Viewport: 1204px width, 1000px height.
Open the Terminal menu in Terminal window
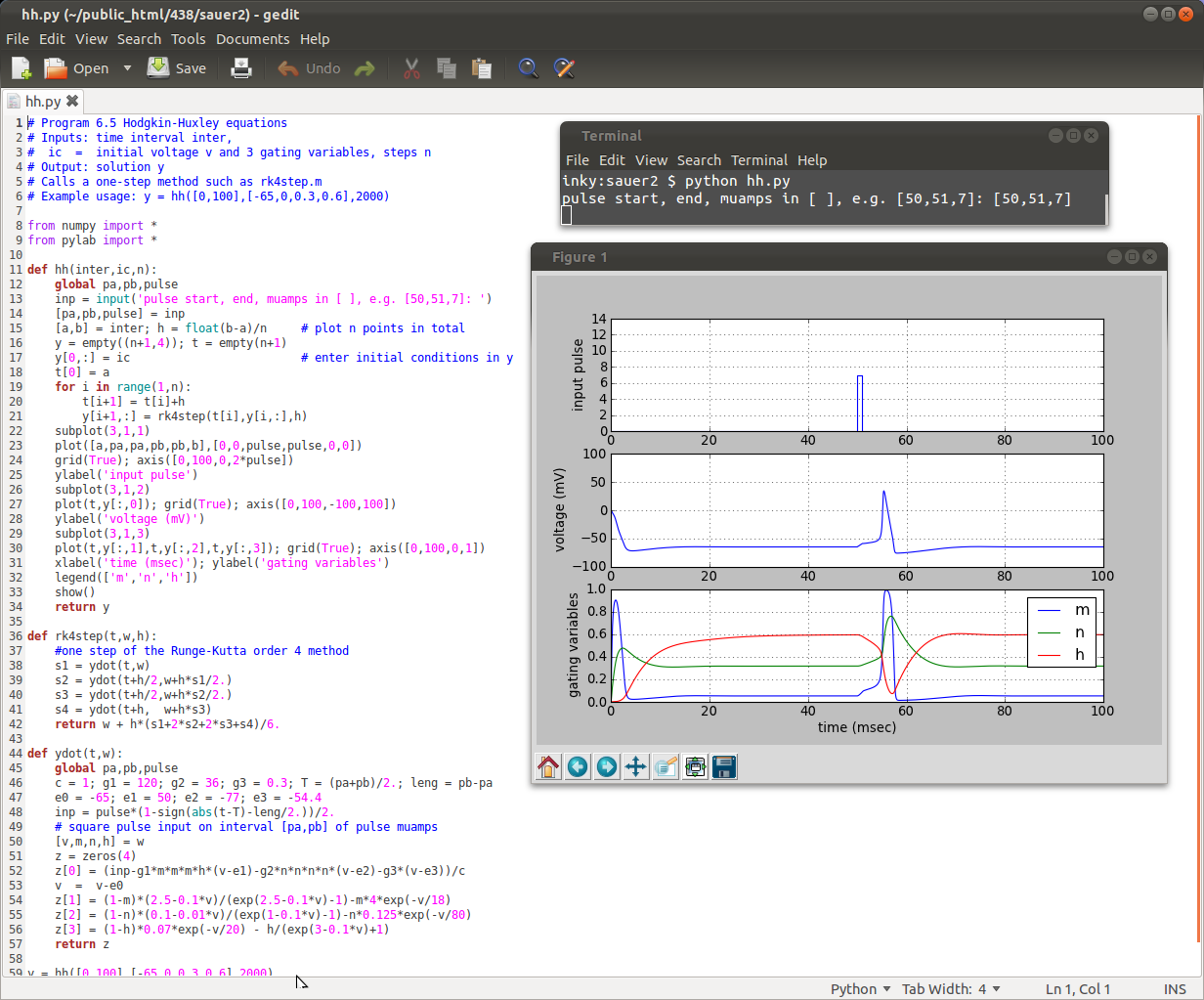pos(759,160)
